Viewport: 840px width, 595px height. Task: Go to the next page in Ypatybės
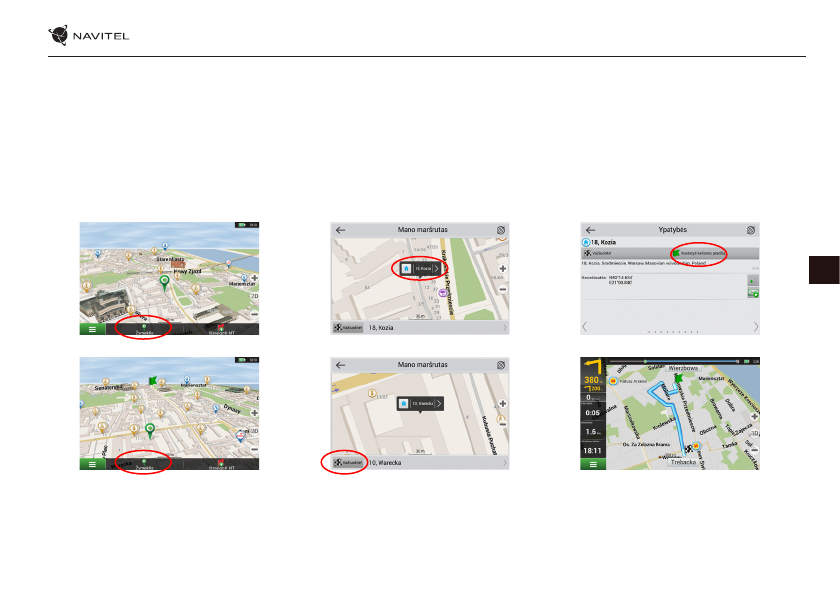tap(755, 327)
